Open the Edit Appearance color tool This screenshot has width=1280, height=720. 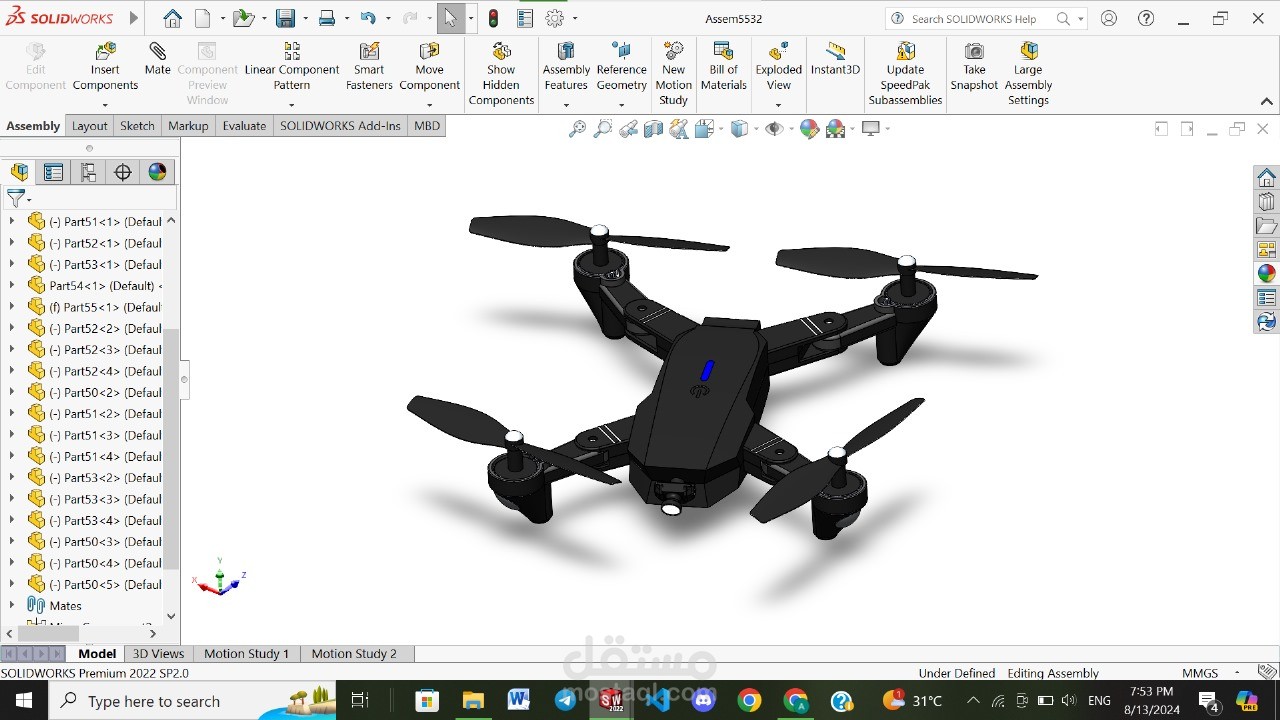click(x=810, y=128)
